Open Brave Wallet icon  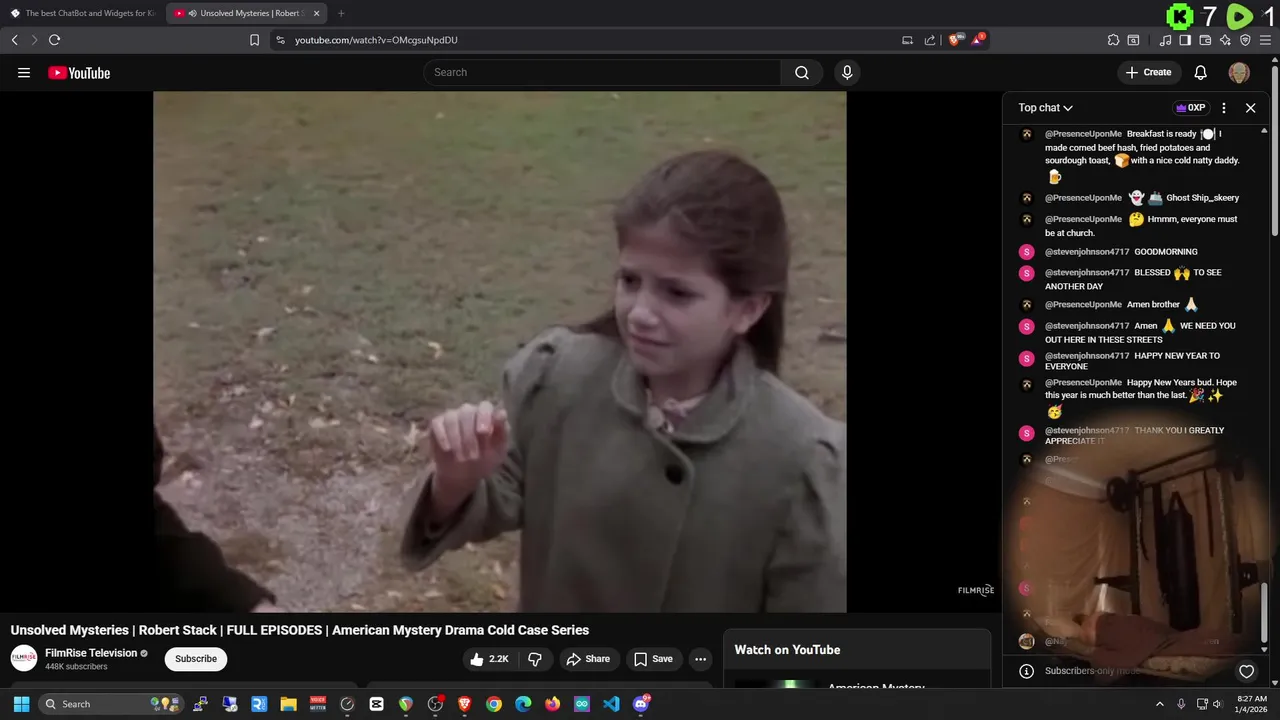1205,40
